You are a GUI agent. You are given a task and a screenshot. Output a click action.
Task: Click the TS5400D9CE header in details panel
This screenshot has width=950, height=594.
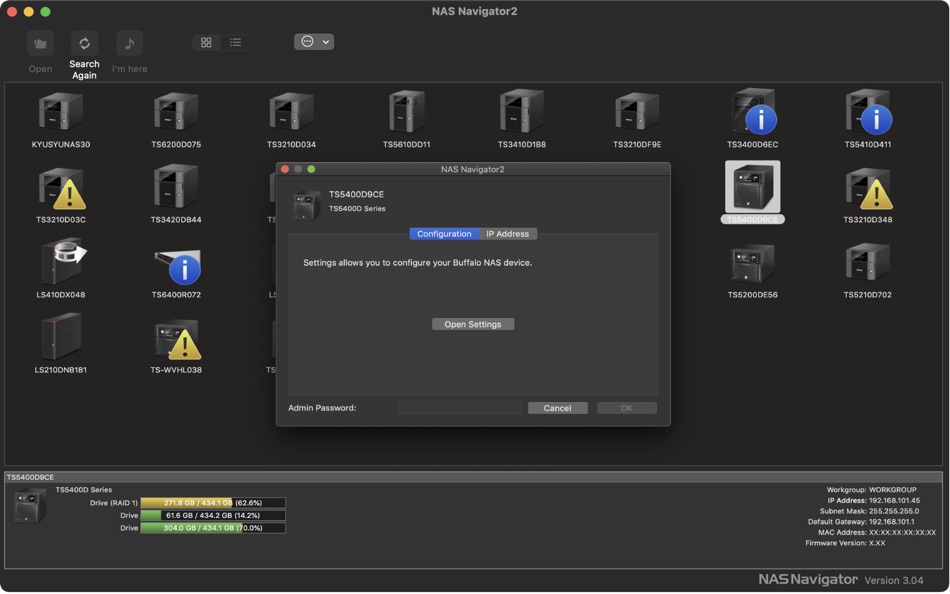(x=30, y=478)
